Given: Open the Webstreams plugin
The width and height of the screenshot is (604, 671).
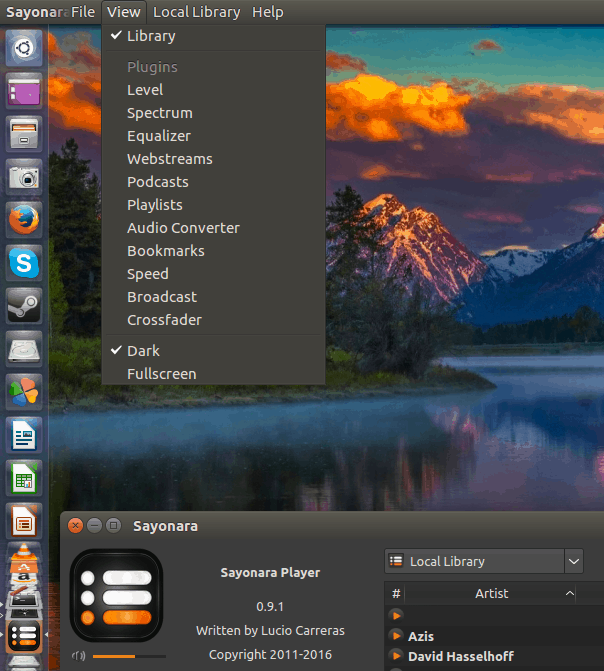Looking at the screenshot, I should coord(214,159).
